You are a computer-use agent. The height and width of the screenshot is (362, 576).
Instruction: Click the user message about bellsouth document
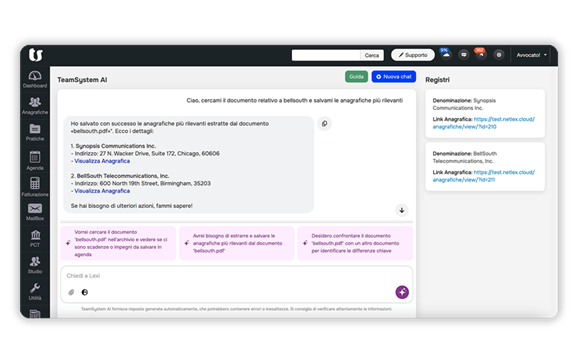click(295, 100)
